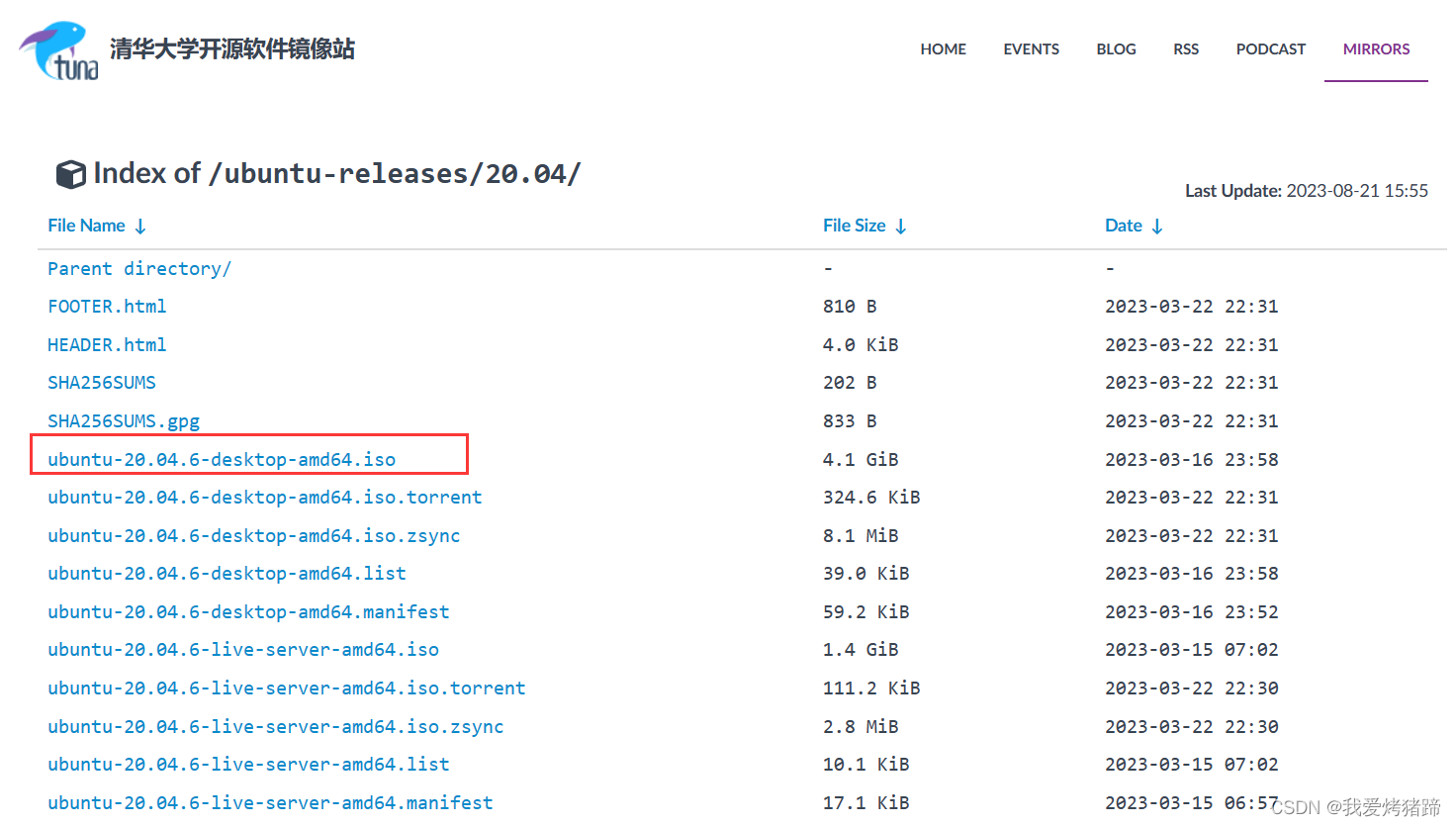Screen dimensions: 1456x826
Task: Click the 810 B size of FOOTER.html
Action: 850,307
